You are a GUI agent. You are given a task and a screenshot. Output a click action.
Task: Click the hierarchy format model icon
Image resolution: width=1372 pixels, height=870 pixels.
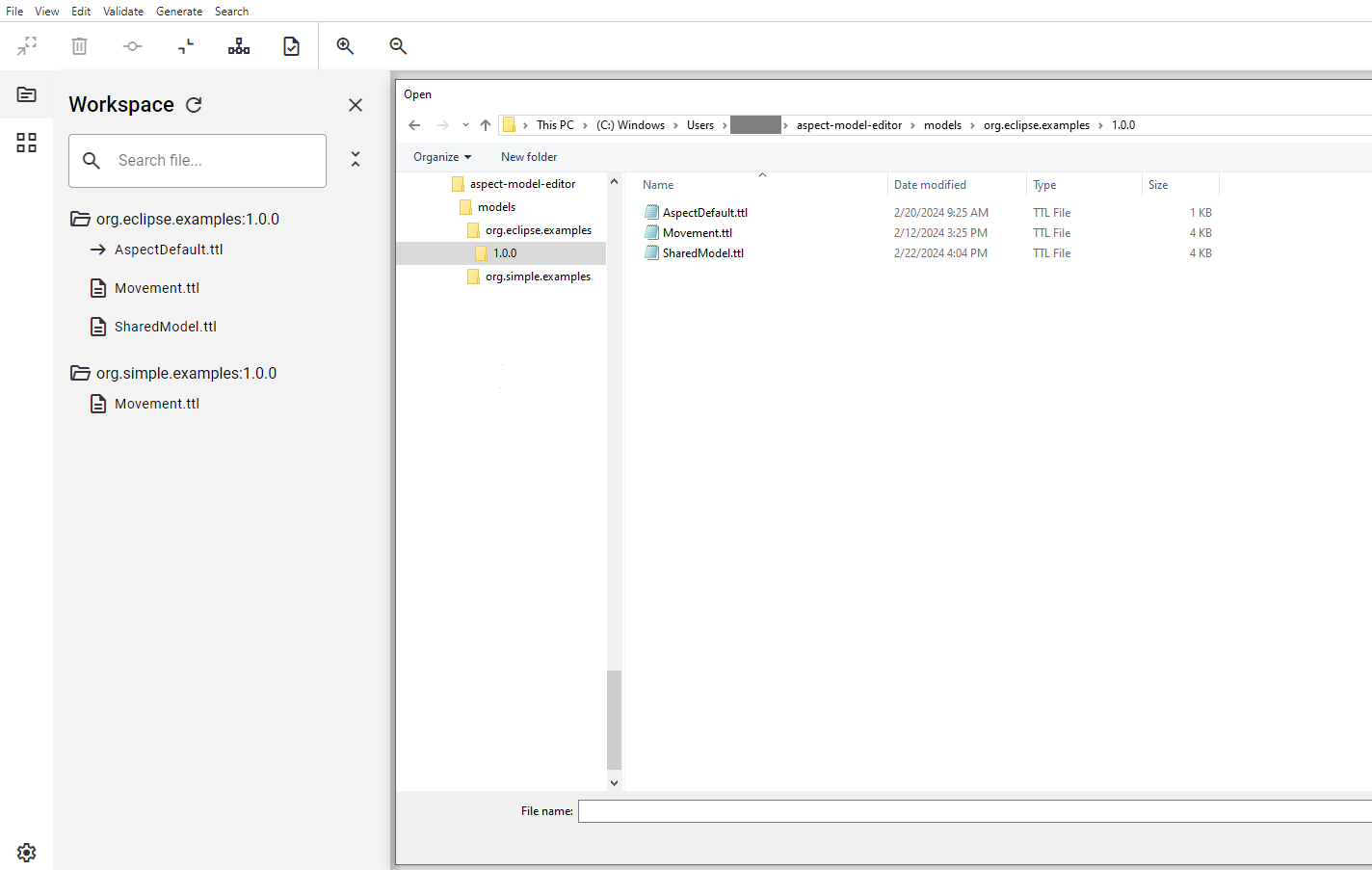[239, 46]
